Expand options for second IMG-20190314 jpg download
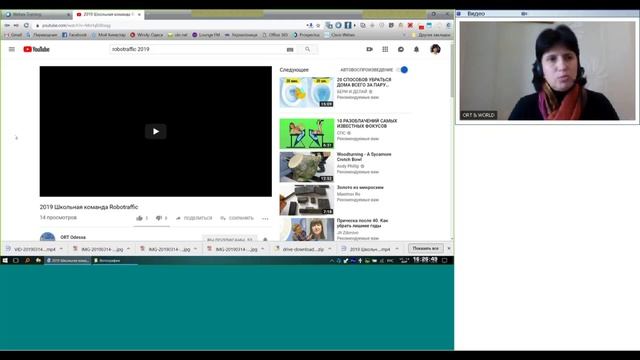This screenshot has width=640, height=360. coord(195,249)
